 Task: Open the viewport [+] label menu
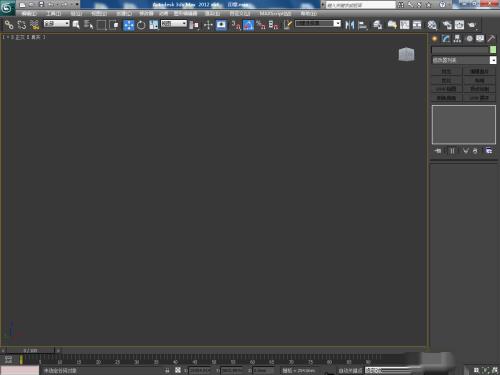pos(8,37)
